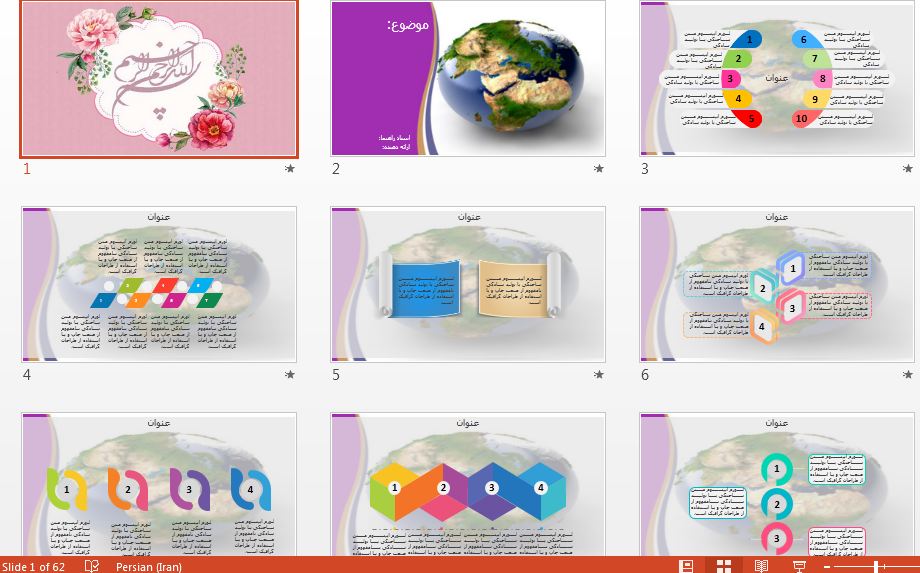
Task: Select slide 5 with the scroll banners
Action: 468,284
